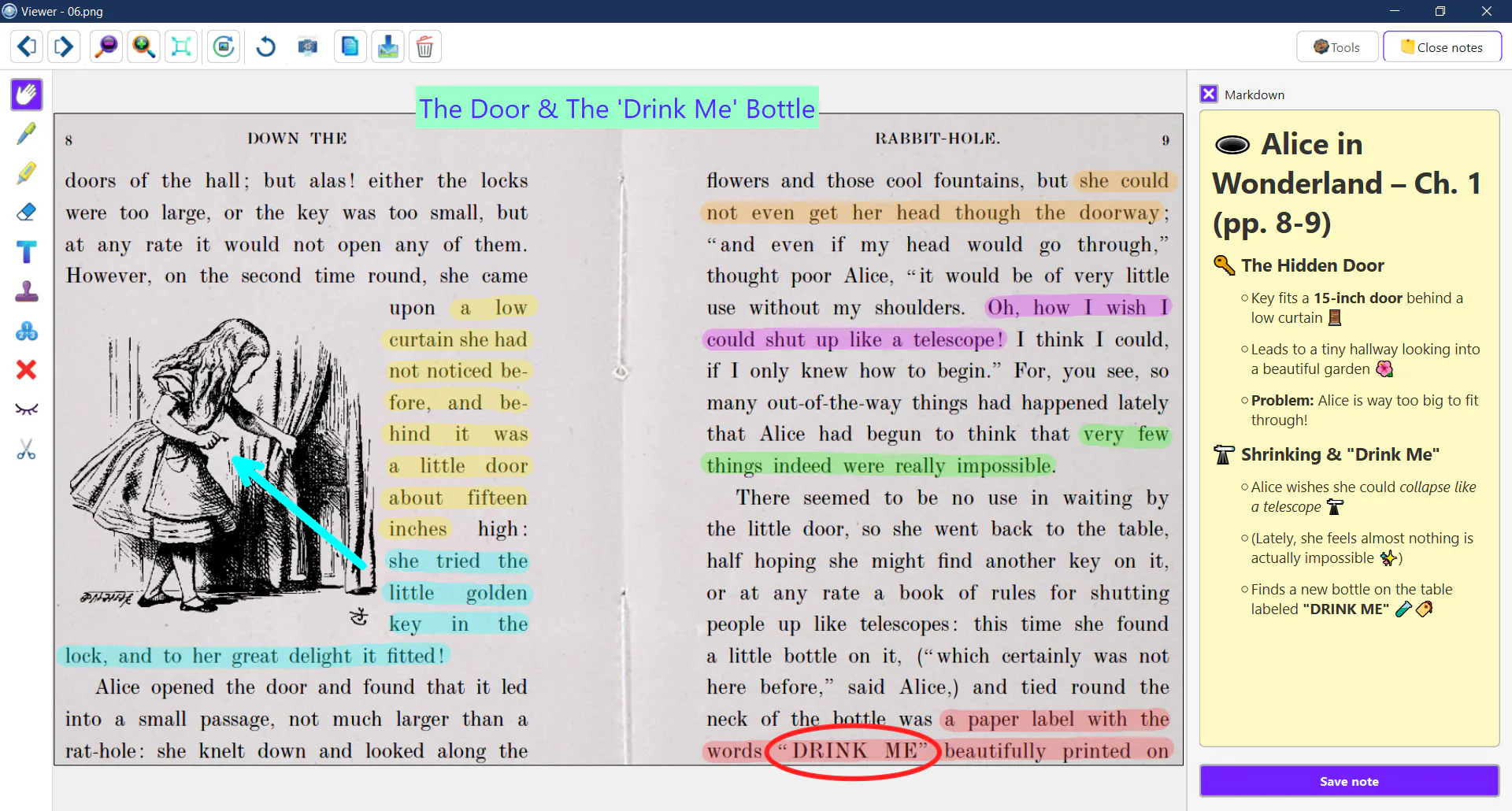Click the save image download icon
The width and height of the screenshot is (1512, 811).
tap(388, 47)
